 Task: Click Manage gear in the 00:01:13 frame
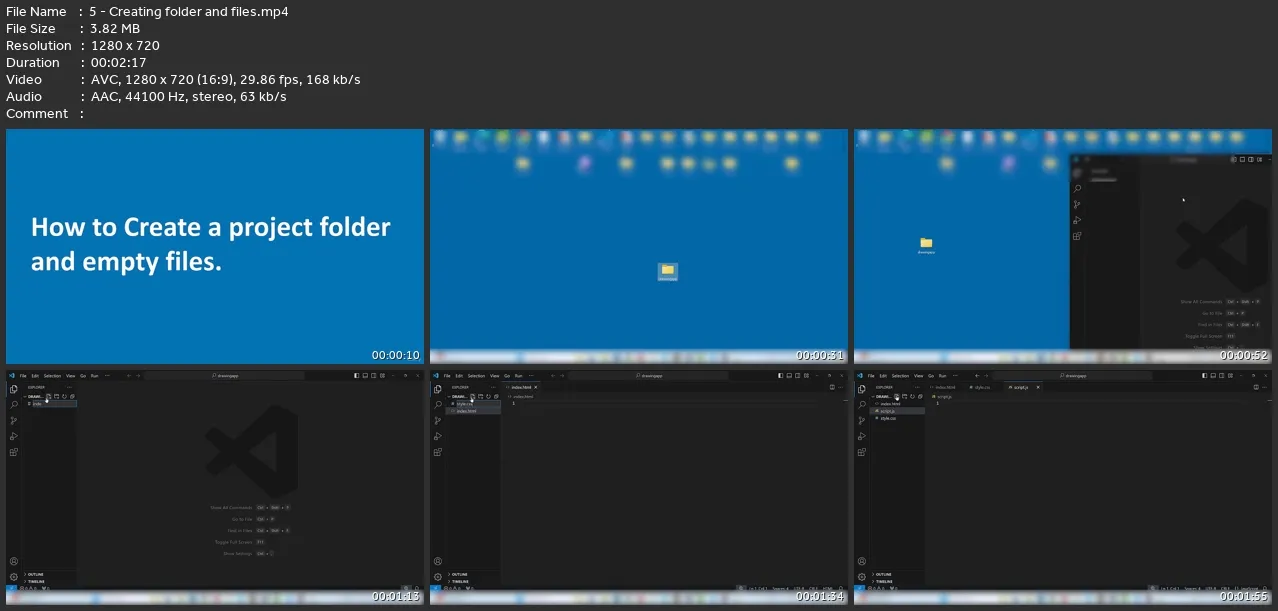tap(14, 577)
